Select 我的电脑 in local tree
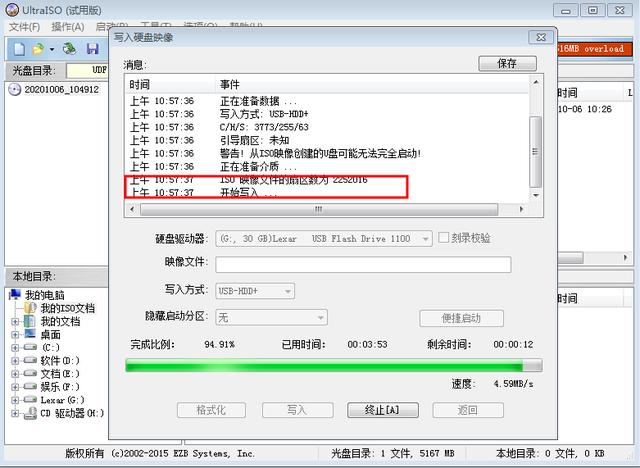The image size is (640, 468). point(44,295)
